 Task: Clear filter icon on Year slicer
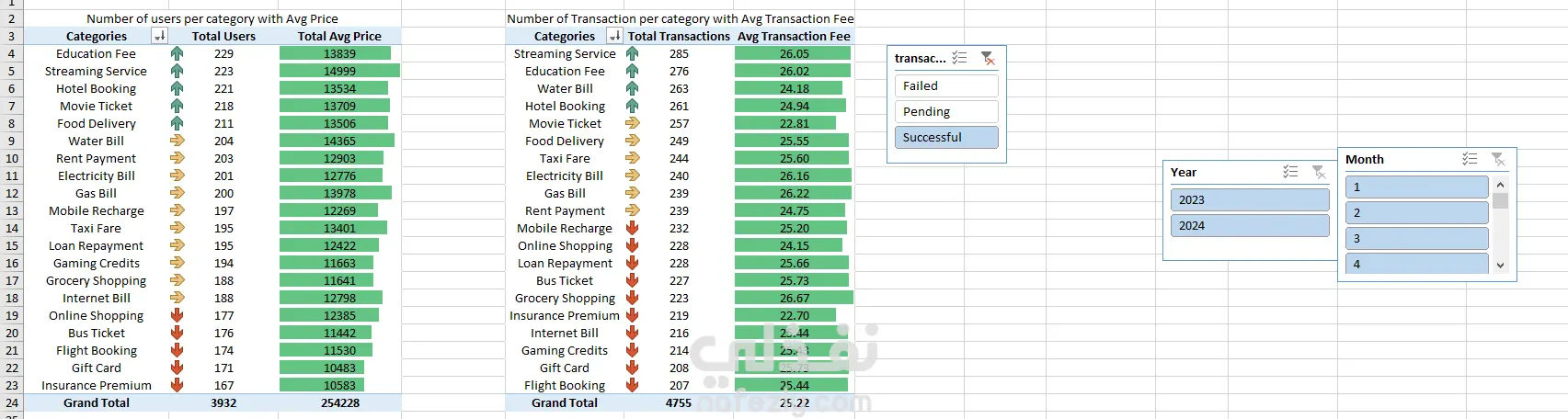(x=1319, y=172)
